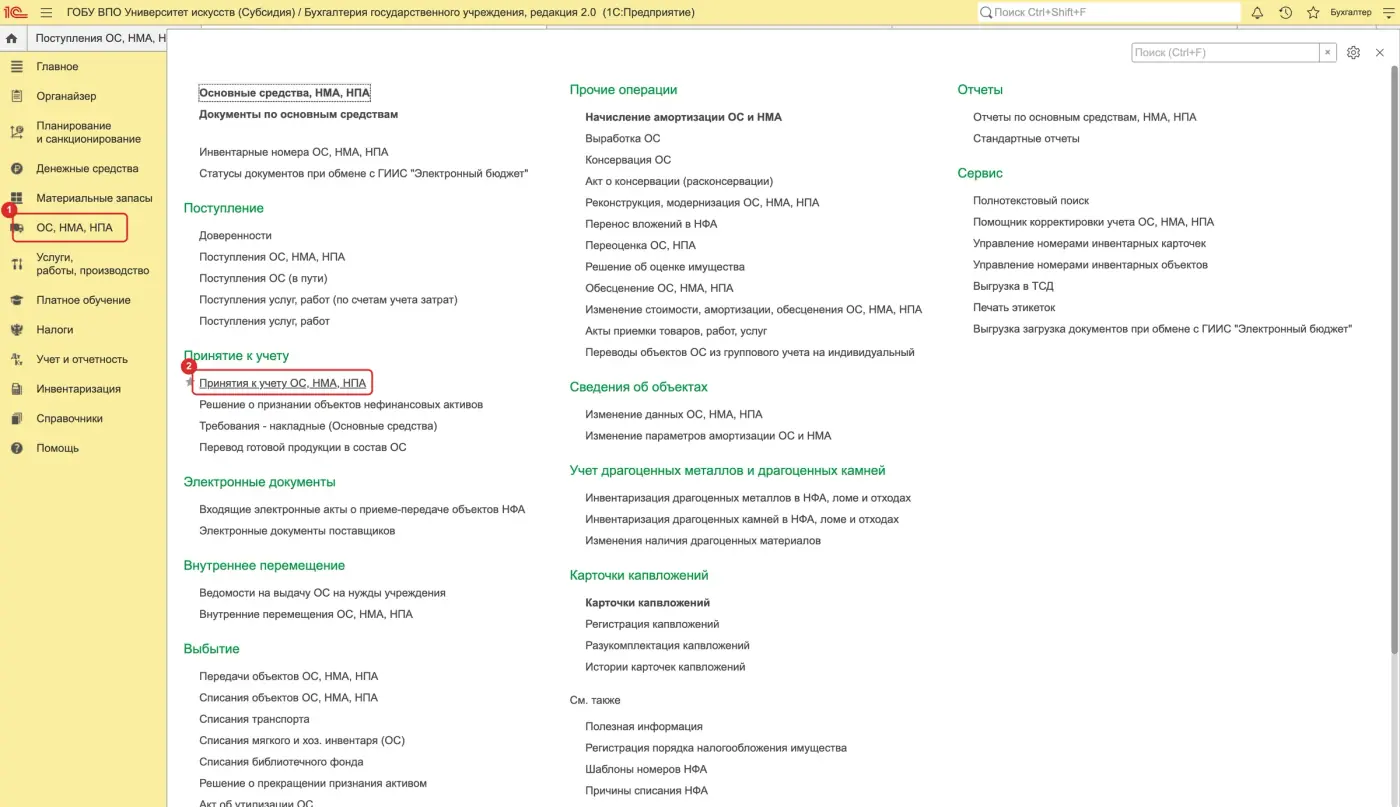
Task: Focus the menu Поиск (Ctrl+F) field
Action: coord(1225,53)
